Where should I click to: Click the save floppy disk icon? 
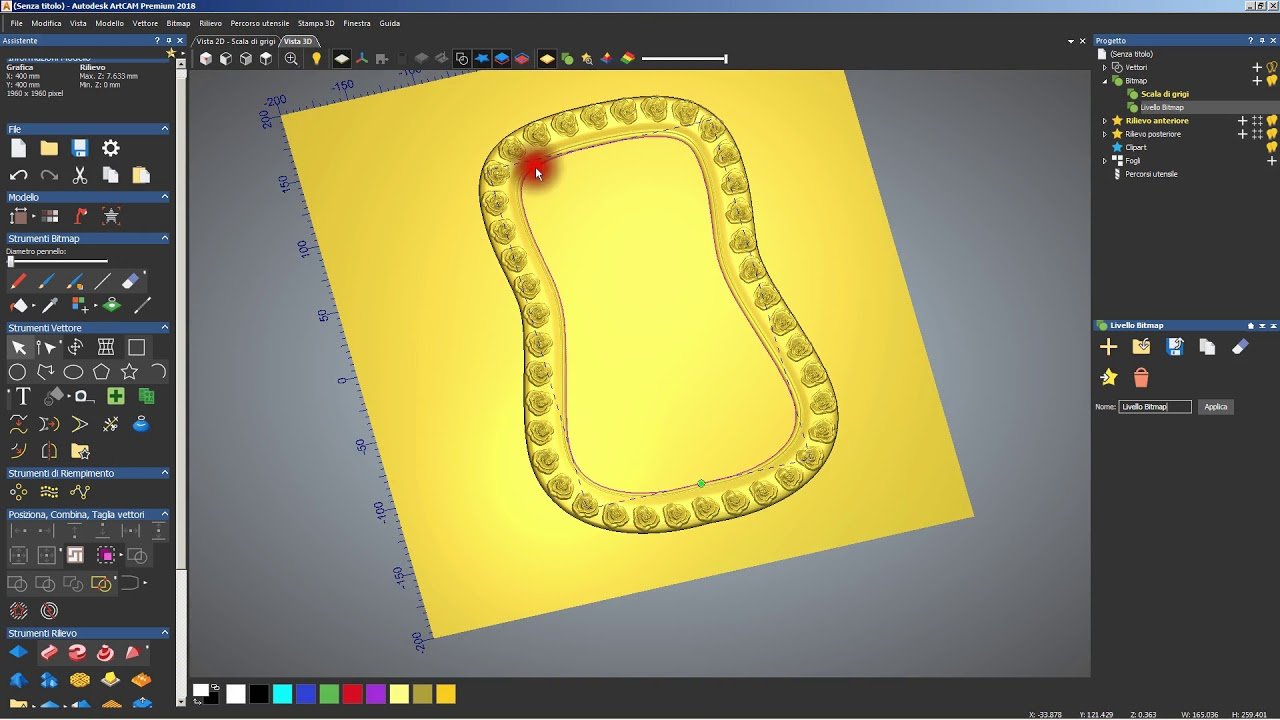[80, 148]
